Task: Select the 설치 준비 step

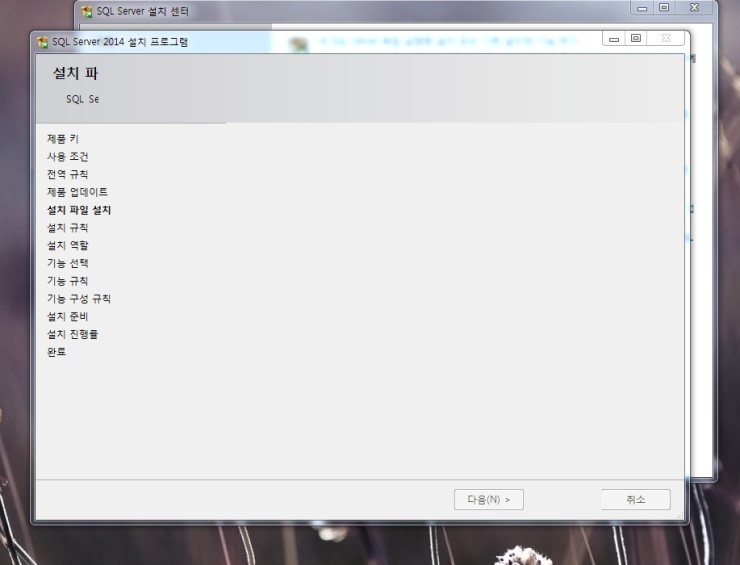Action: [x=67, y=317]
